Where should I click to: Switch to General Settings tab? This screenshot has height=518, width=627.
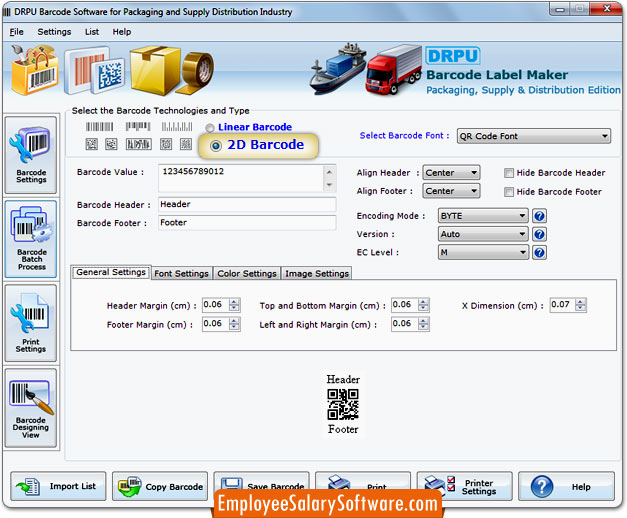[x=111, y=272]
